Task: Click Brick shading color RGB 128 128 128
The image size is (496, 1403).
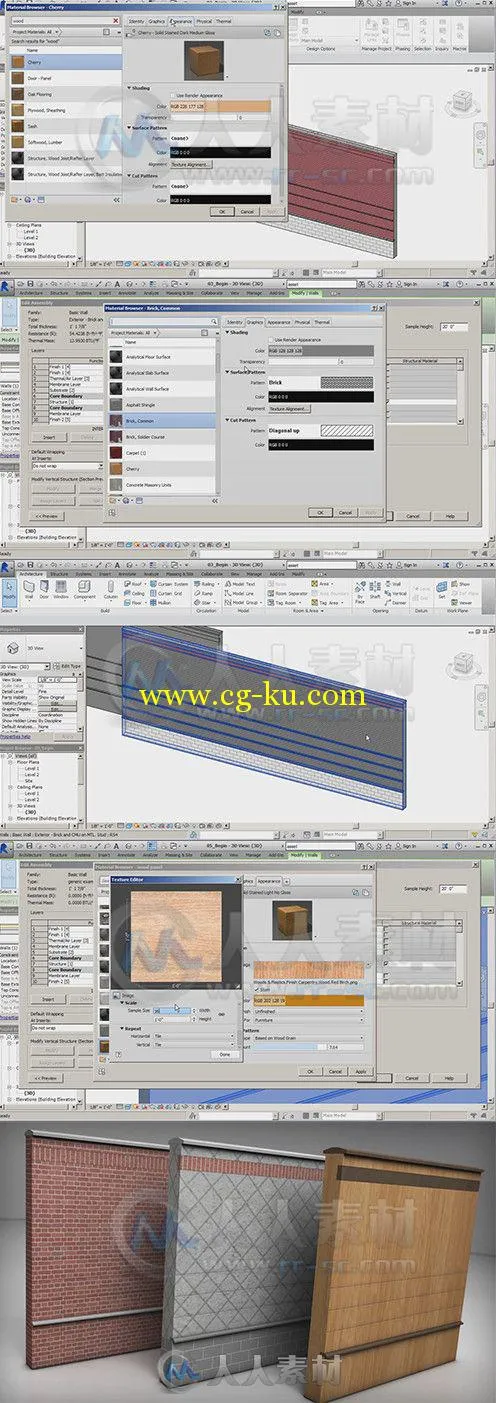Action: pos(319,351)
